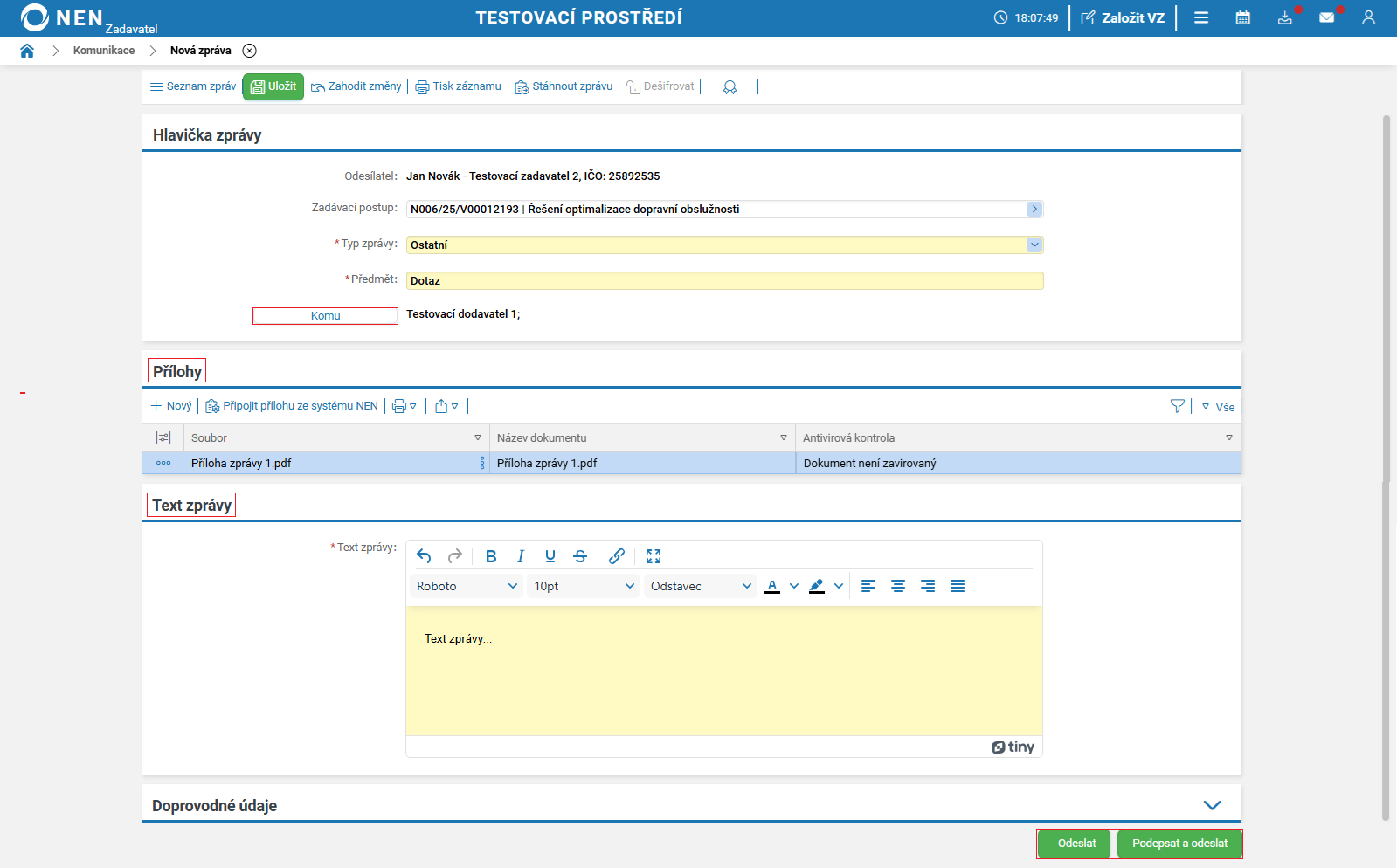Open the hamburger main menu

point(1201,17)
